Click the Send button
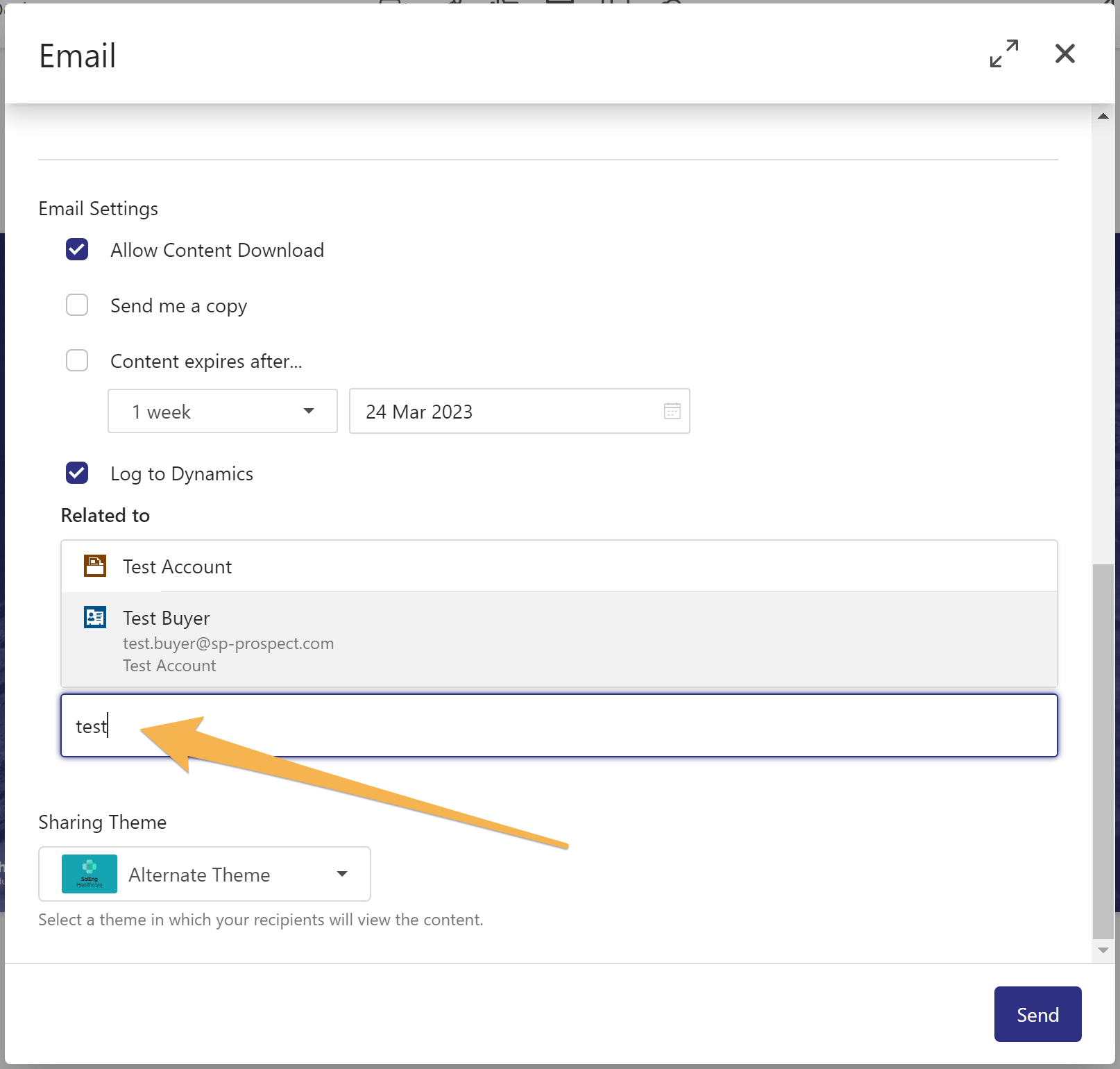Viewport: 1120px width, 1069px height. point(1037,1014)
